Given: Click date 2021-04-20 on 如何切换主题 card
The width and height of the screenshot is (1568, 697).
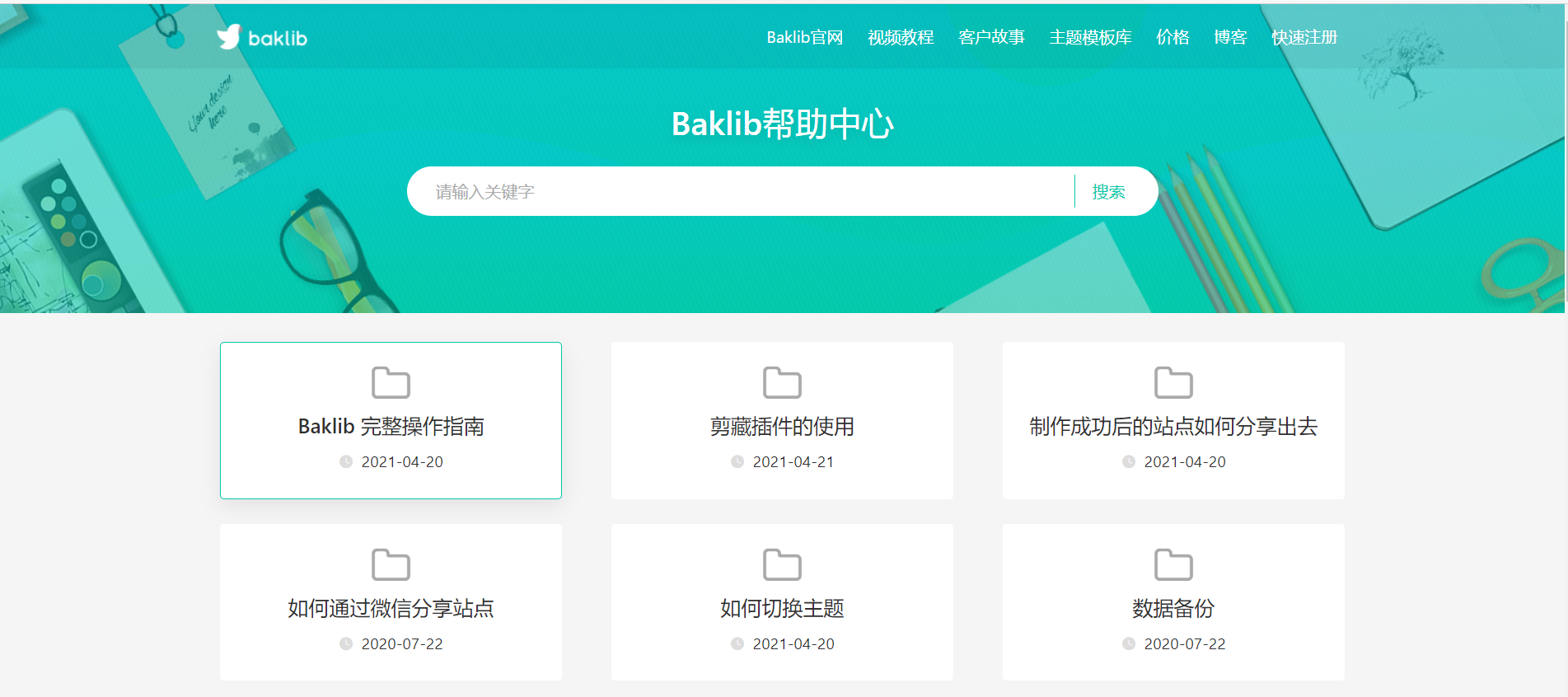Looking at the screenshot, I should click(x=793, y=644).
